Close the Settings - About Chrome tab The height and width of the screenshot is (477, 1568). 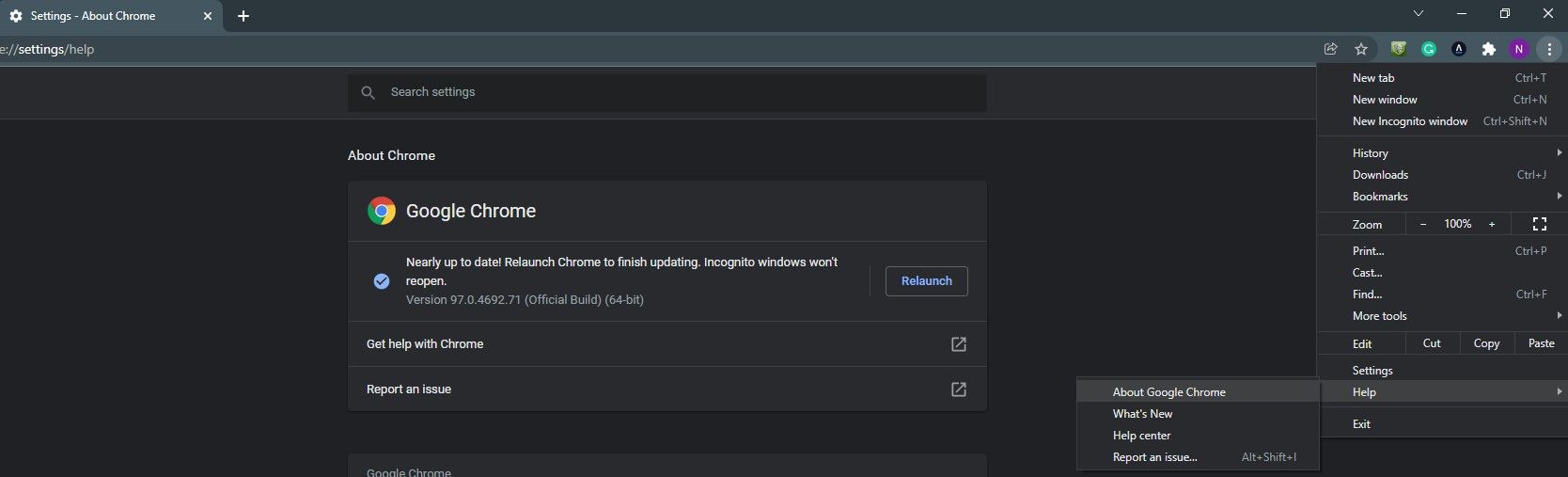point(208,16)
